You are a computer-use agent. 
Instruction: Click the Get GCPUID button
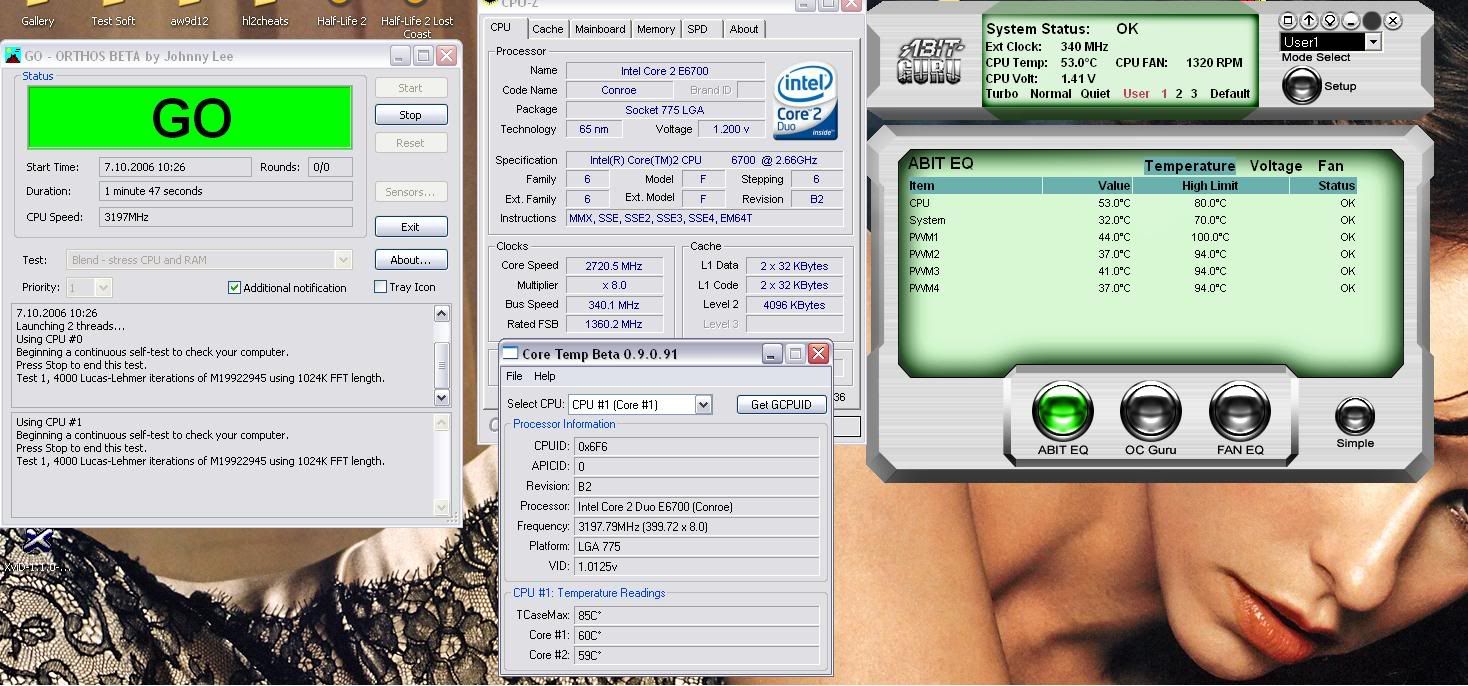[x=782, y=404]
